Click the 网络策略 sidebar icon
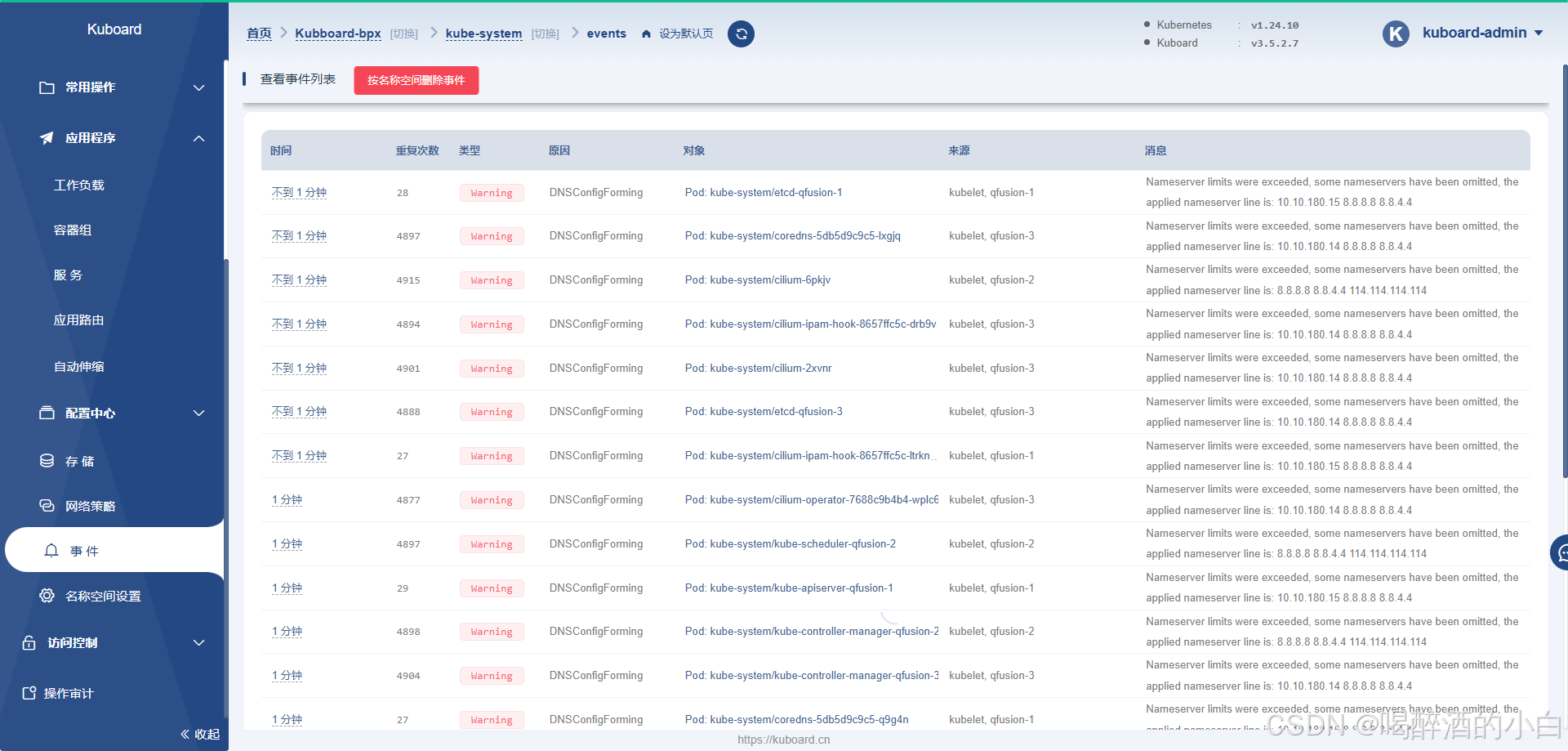The height and width of the screenshot is (751, 1568). [47, 506]
